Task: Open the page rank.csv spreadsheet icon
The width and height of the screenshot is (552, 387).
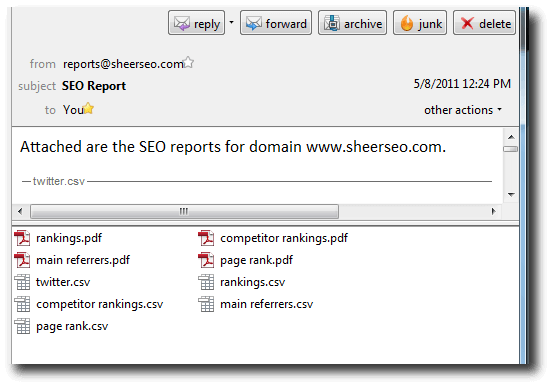Action: point(22,326)
